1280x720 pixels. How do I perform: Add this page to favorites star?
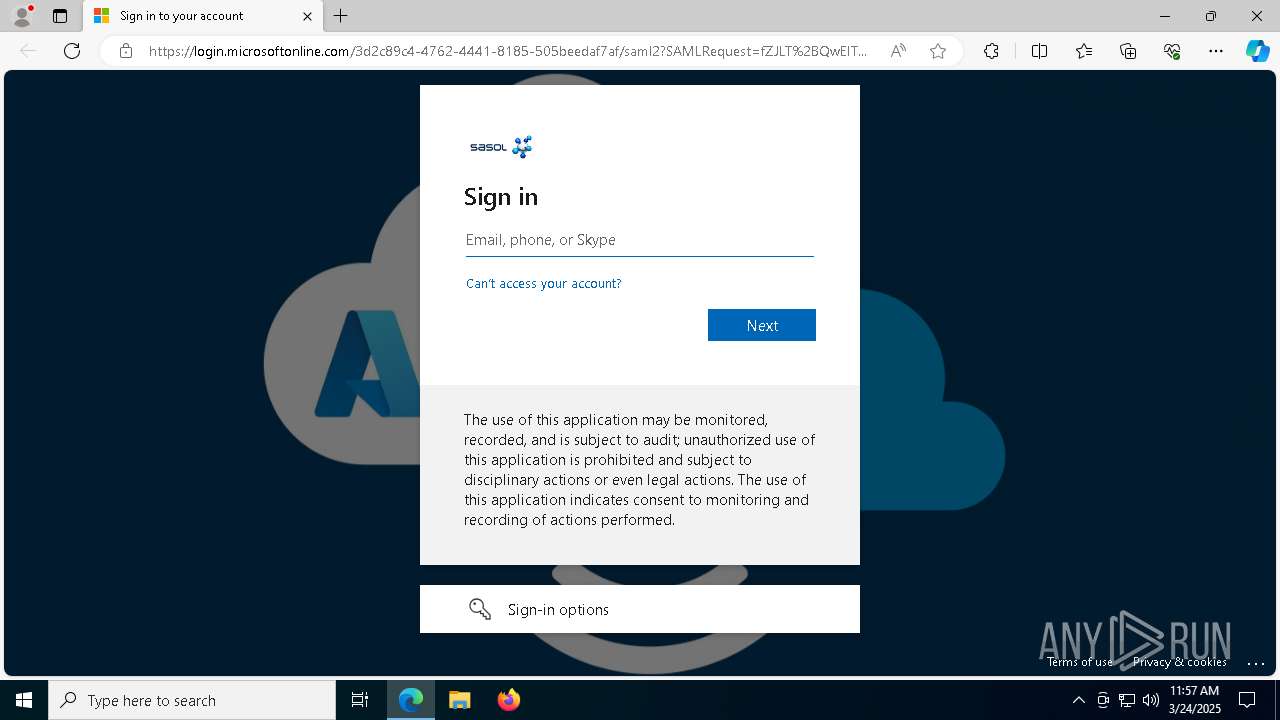pyautogui.click(x=938, y=51)
